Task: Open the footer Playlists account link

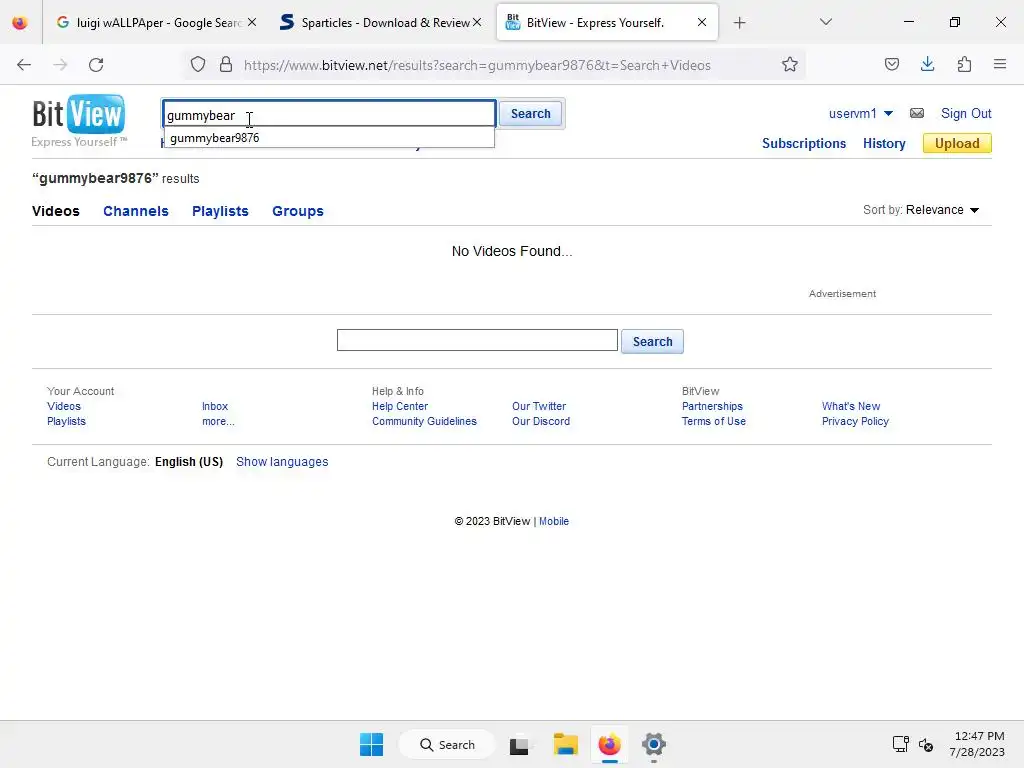Action: [x=66, y=421]
